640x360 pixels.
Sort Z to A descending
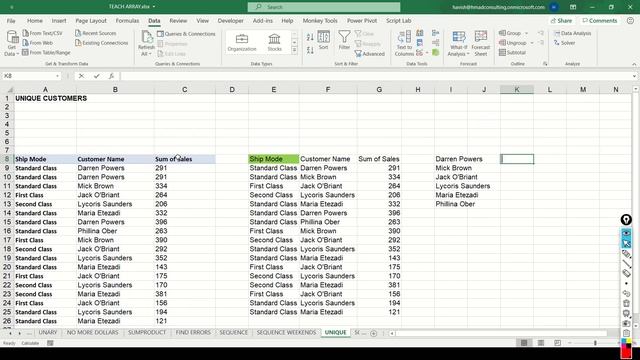(310, 50)
